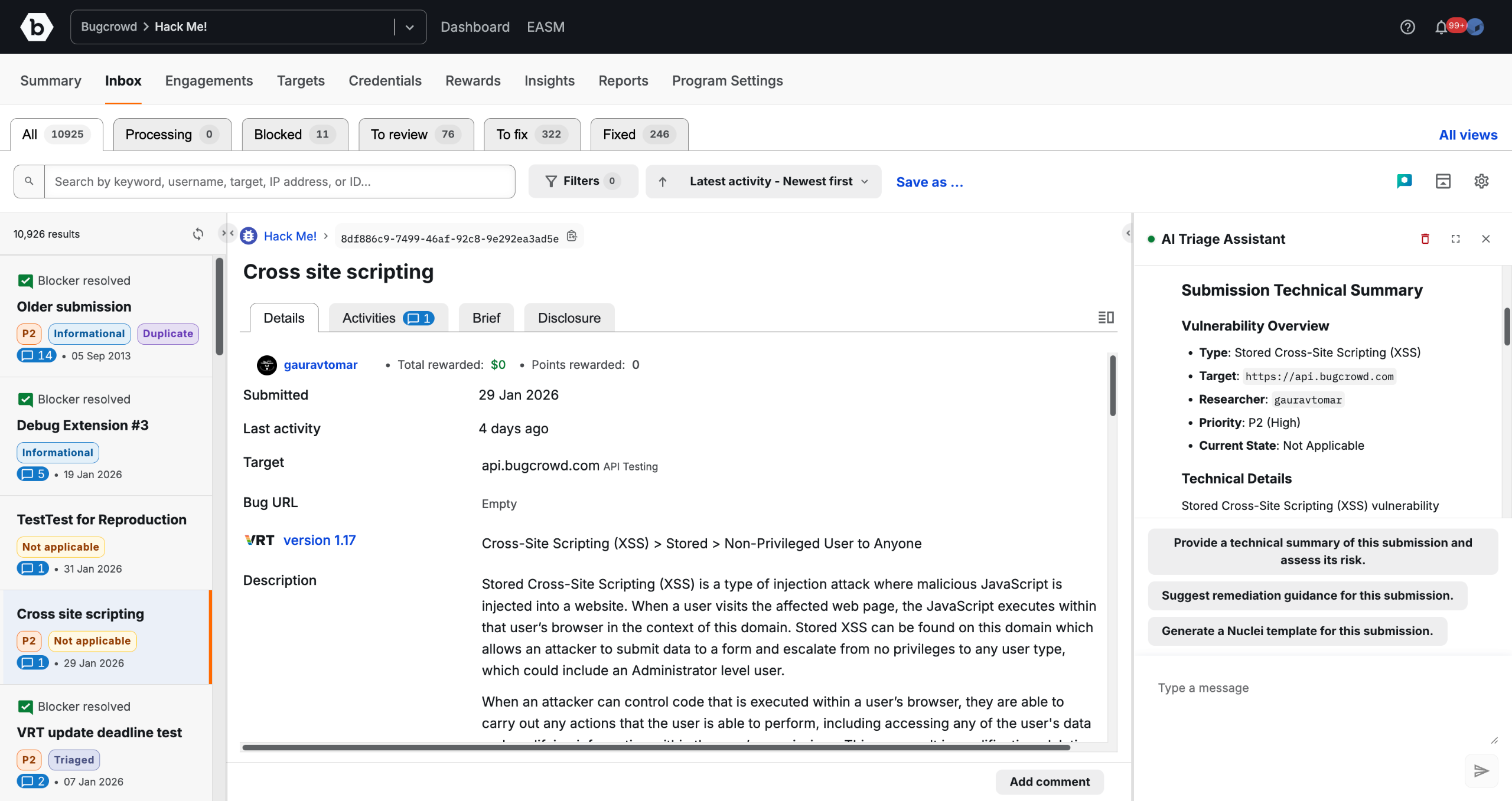Open the help question mark icon
The image size is (1512, 801).
[x=1407, y=27]
